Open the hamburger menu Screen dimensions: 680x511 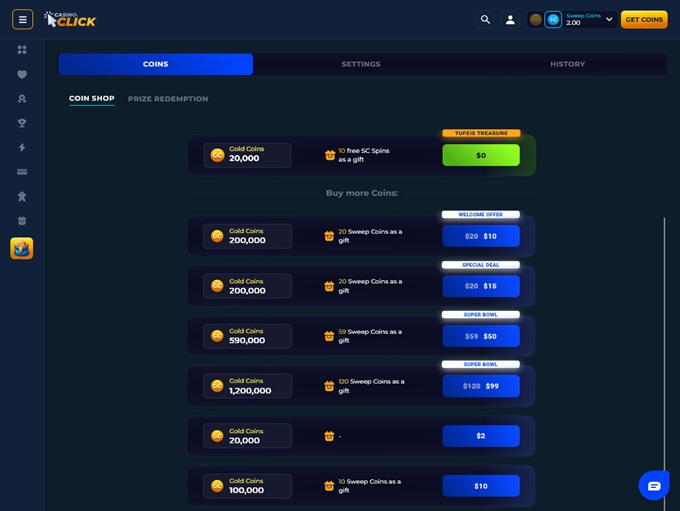pyautogui.click(x=22, y=19)
